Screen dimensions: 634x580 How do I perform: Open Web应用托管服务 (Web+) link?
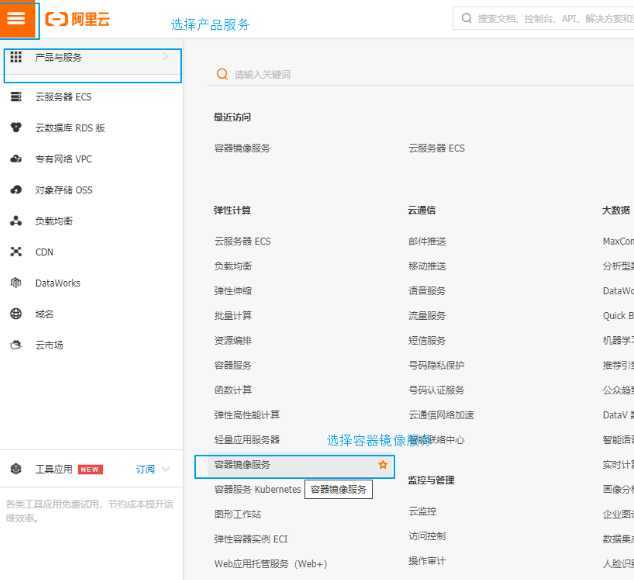click(x=271, y=564)
